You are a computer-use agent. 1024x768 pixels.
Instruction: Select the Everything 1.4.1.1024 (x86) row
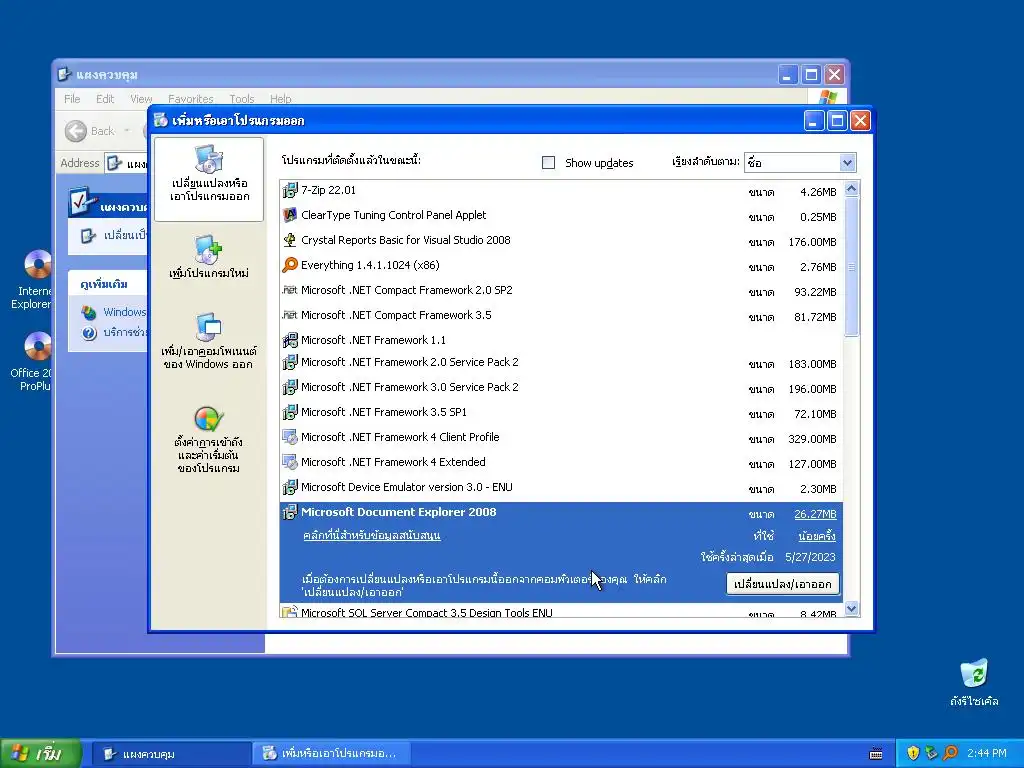(562, 265)
